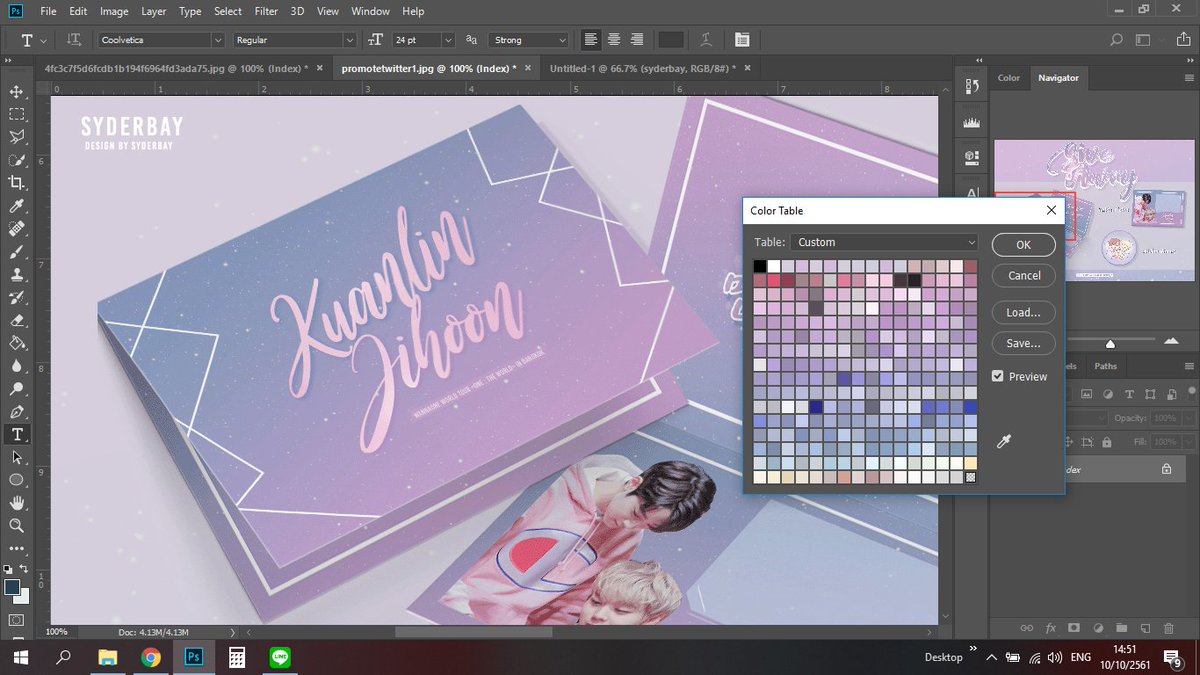
Task: Select the Dodge tool
Action: 16,389
